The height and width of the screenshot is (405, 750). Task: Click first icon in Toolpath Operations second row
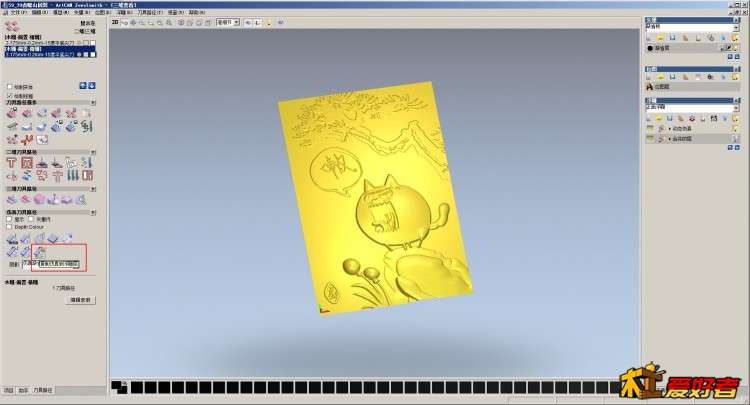(12, 127)
